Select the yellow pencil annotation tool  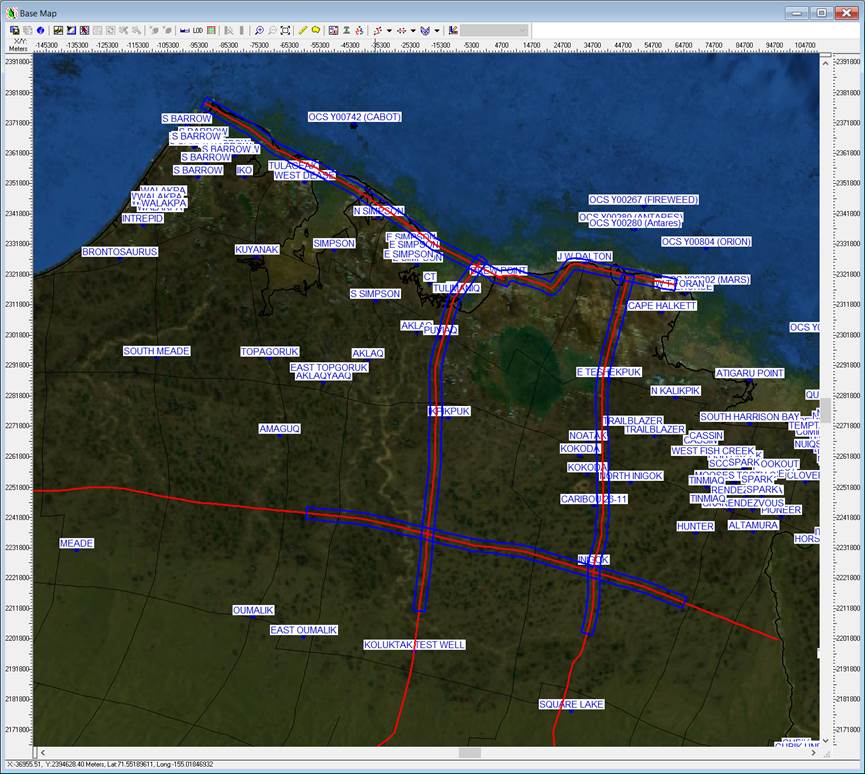(x=303, y=31)
